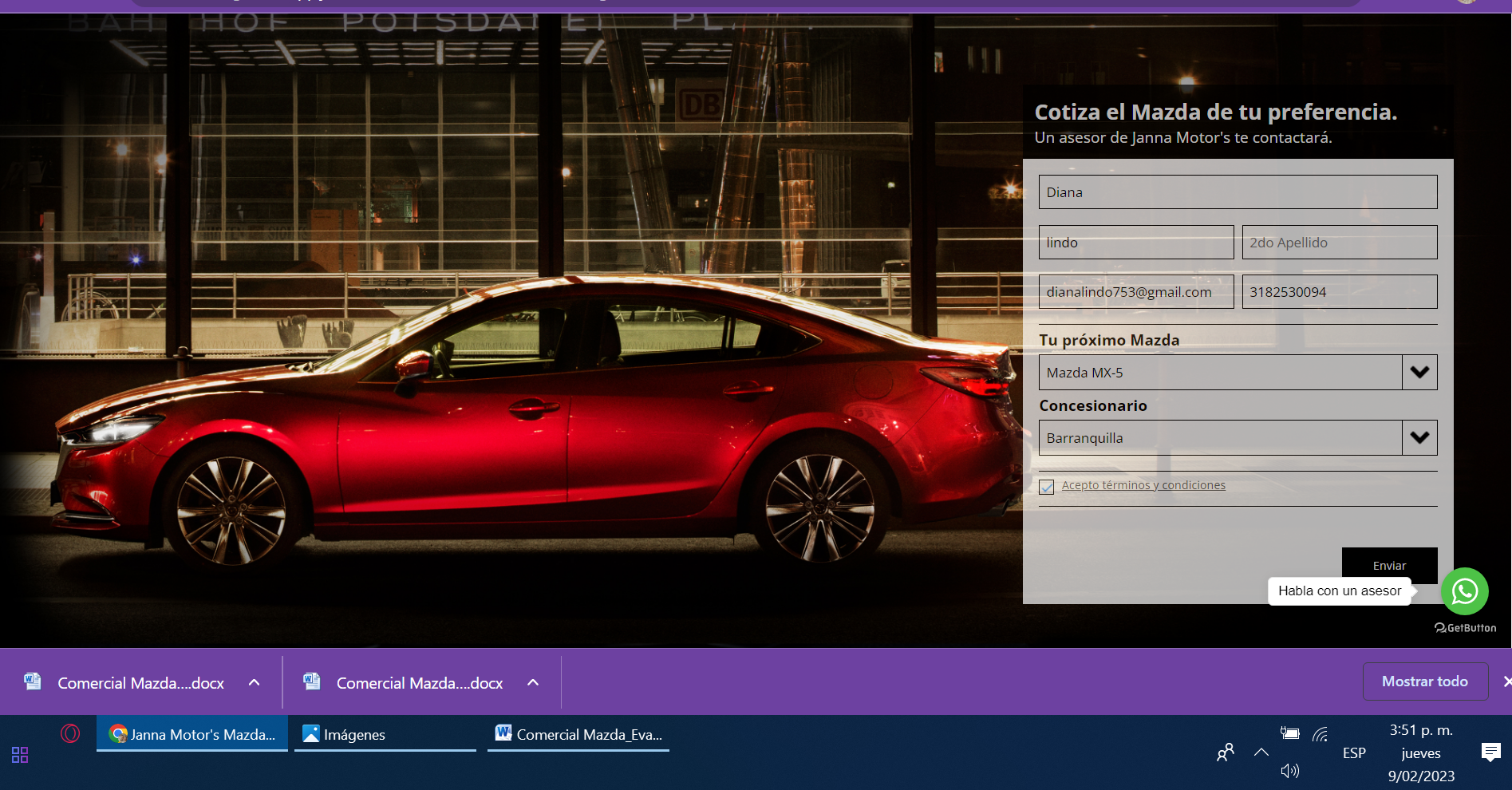Click the Habla con un asesor bubble
1512x790 pixels.
pyautogui.click(x=1340, y=591)
